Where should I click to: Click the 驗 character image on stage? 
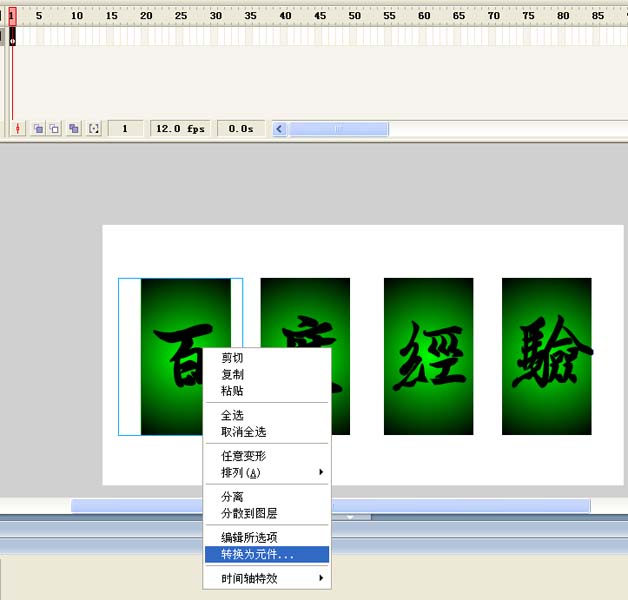pyautogui.click(x=546, y=356)
